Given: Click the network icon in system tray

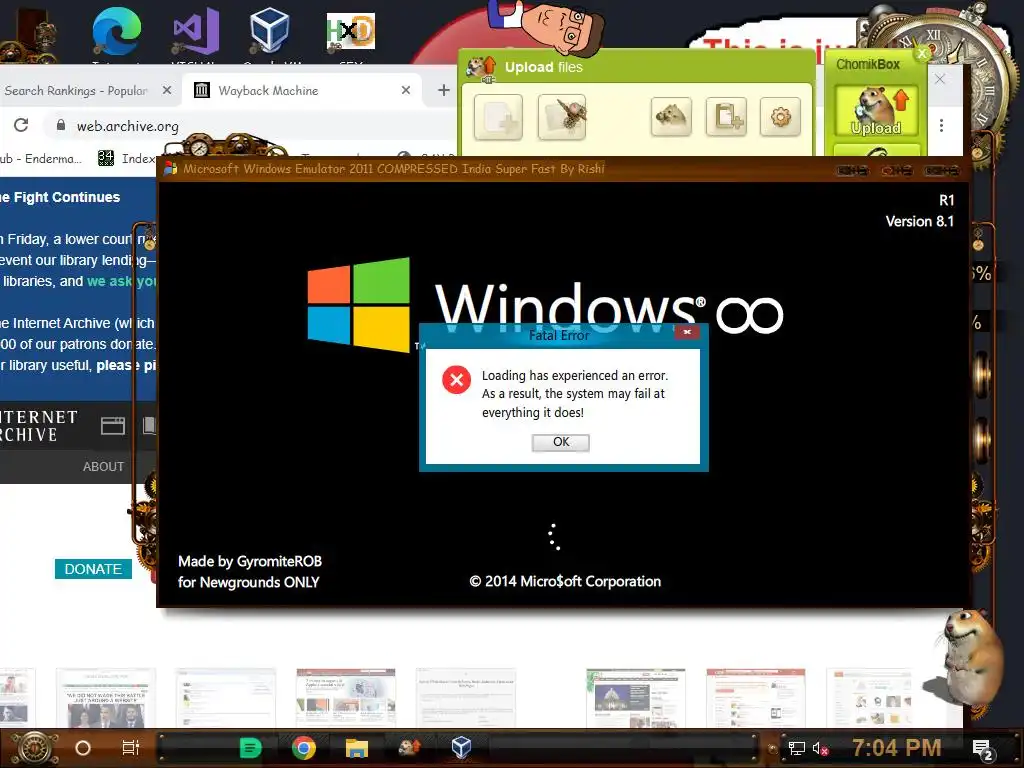Looking at the screenshot, I should point(796,748).
